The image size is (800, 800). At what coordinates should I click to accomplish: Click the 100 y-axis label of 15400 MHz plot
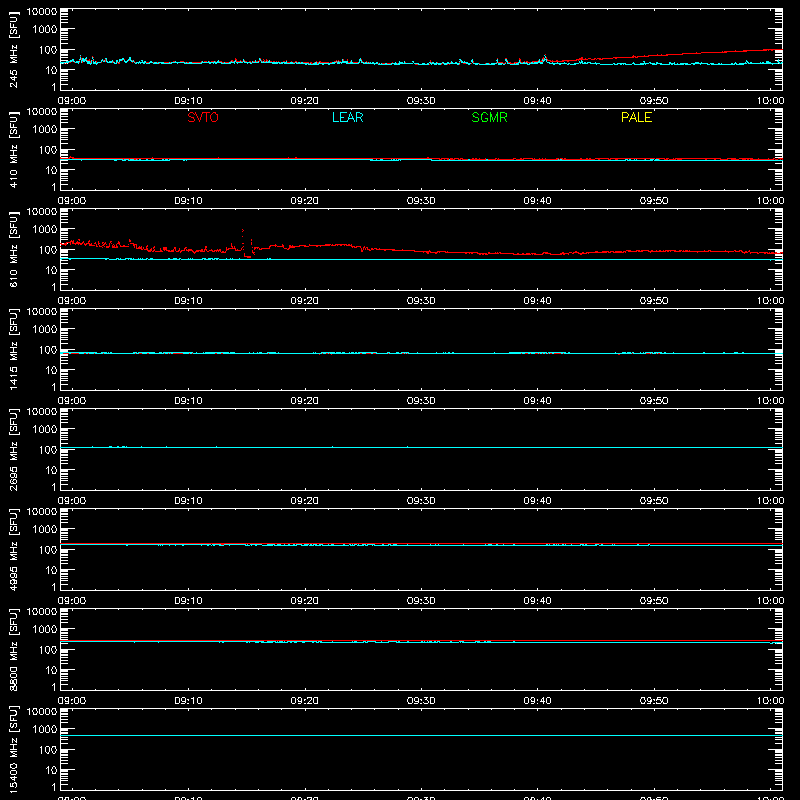pos(48,750)
